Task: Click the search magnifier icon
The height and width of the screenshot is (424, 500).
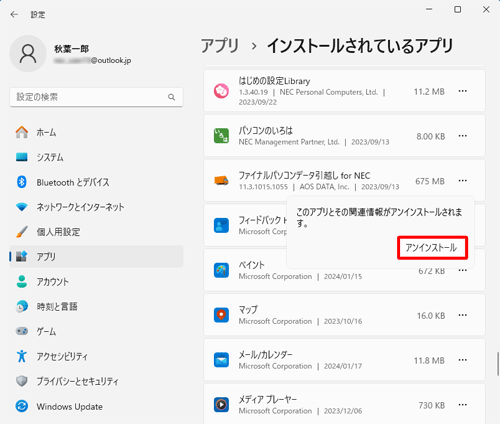Action: click(171, 97)
